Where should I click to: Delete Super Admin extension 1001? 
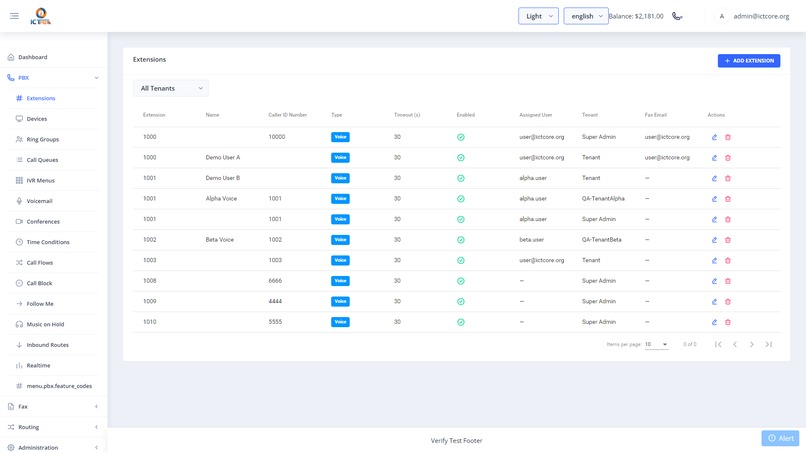point(728,220)
